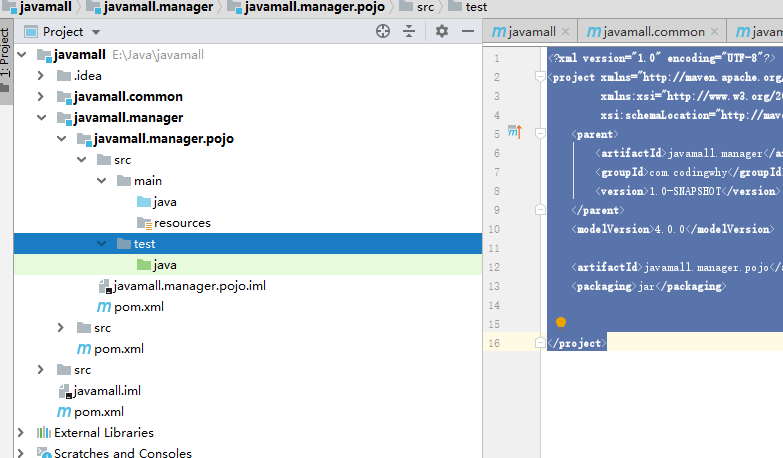
Task: Select the test folder row
Action: [x=248, y=244]
